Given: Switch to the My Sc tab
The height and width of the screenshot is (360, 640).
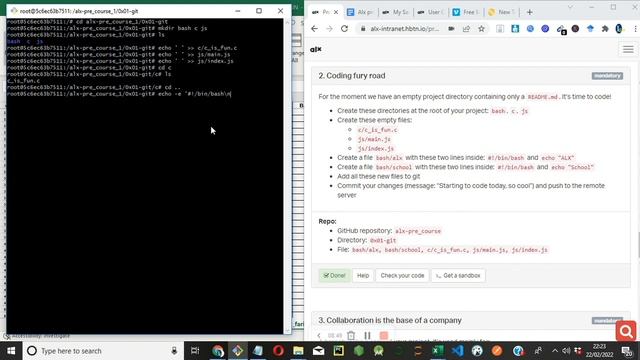Looking at the screenshot, I should 395,12.
